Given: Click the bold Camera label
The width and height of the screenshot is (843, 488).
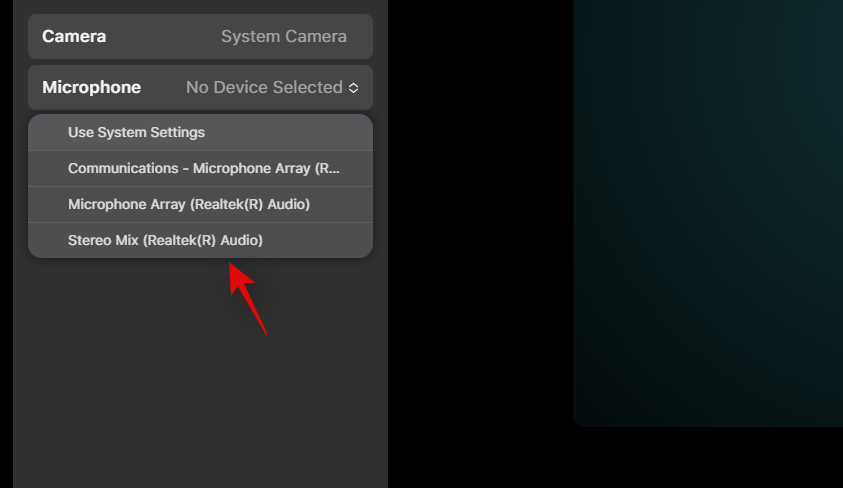Looking at the screenshot, I should (74, 37).
